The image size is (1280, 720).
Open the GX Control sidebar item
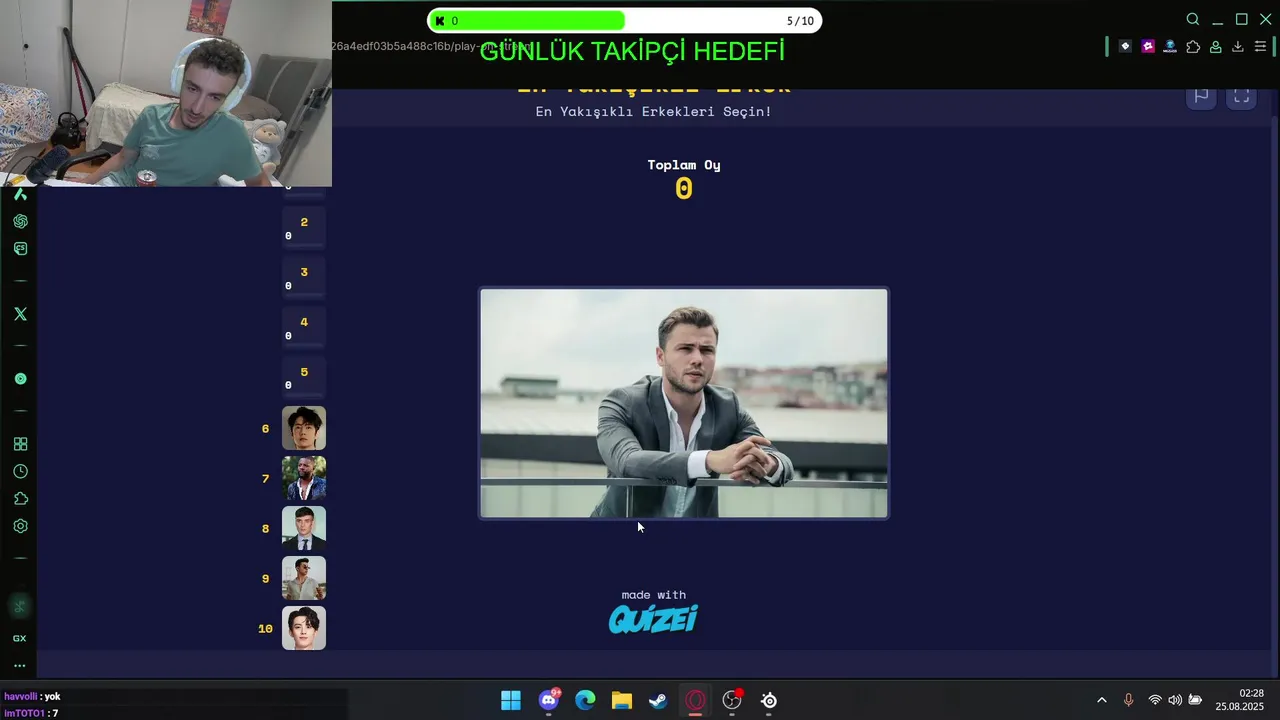point(20,638)
